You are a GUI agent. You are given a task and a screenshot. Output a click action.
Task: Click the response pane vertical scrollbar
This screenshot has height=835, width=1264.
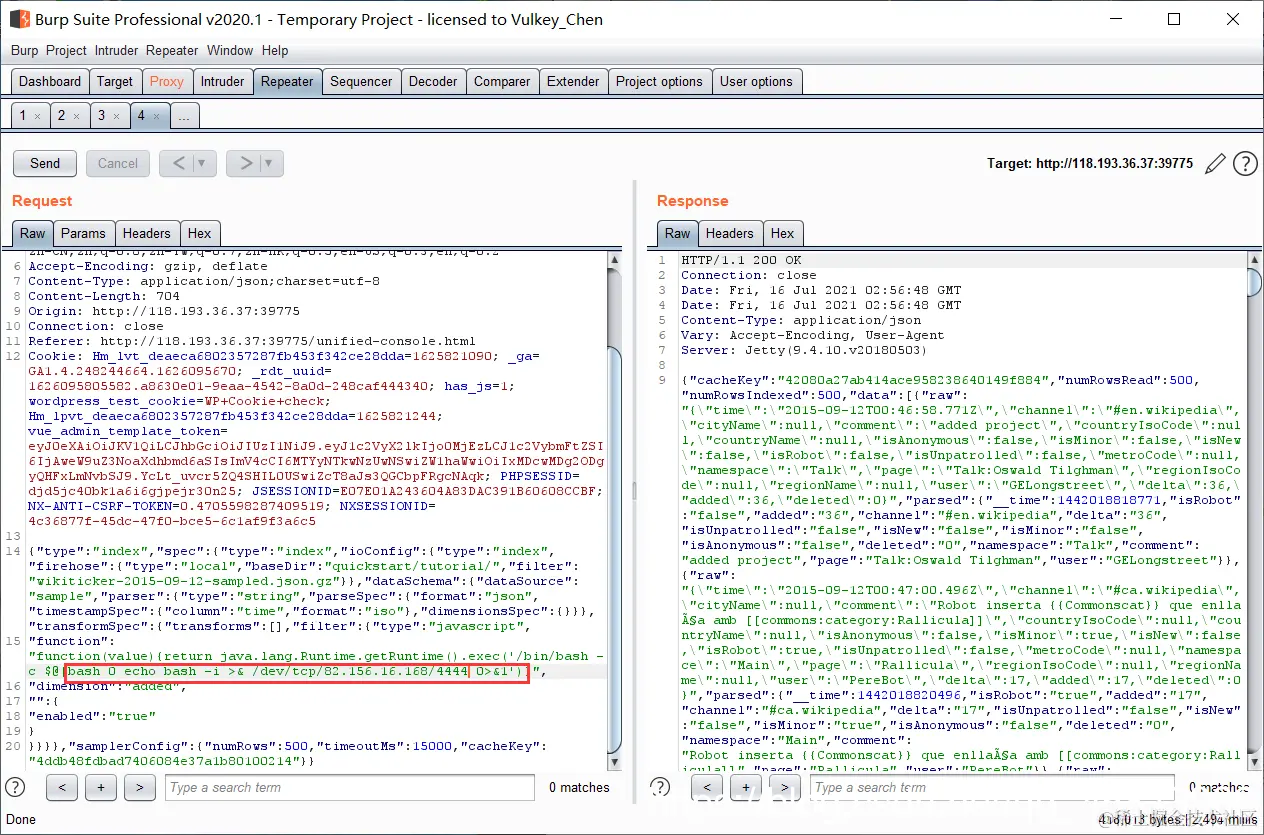[x=1254, y=510]
